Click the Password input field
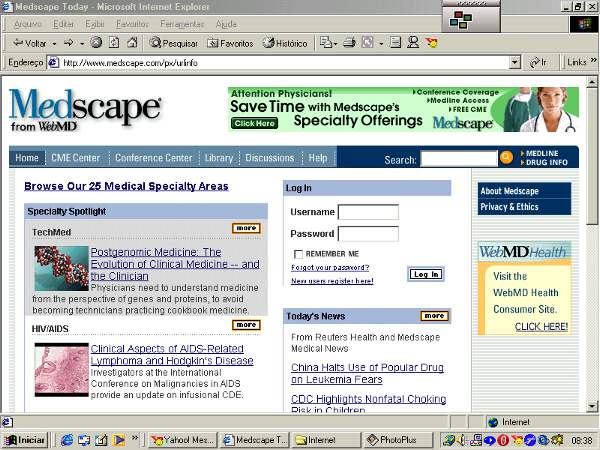 [368, 234]
